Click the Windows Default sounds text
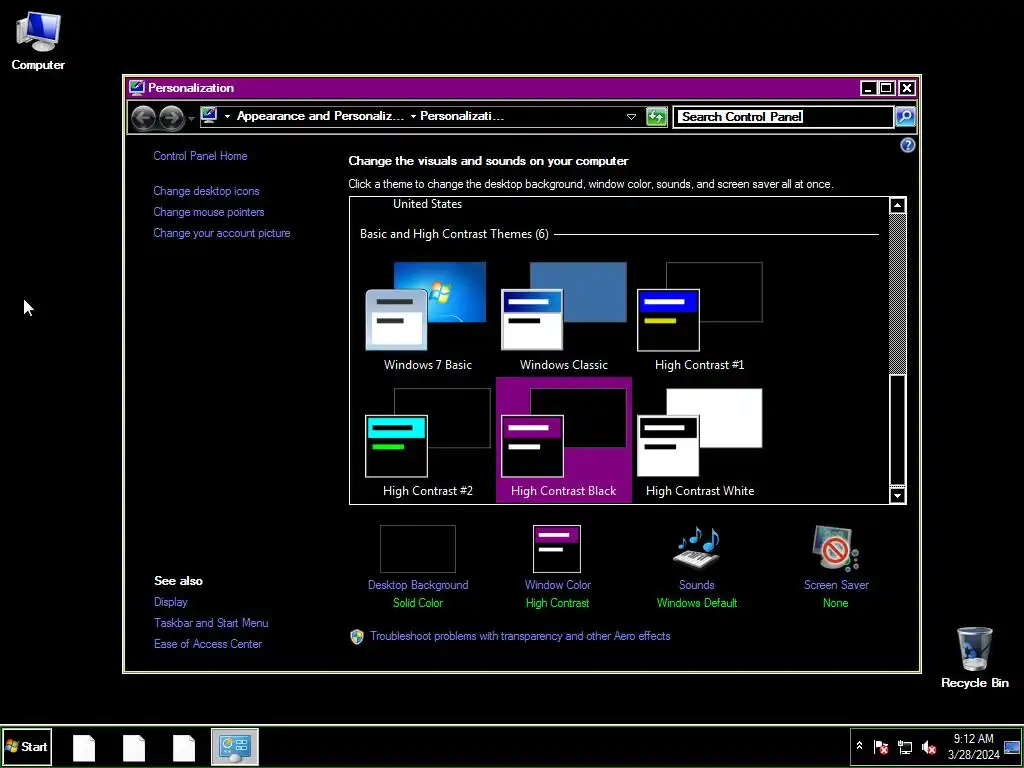The image size is (1024, 768). tap(697, 603)
